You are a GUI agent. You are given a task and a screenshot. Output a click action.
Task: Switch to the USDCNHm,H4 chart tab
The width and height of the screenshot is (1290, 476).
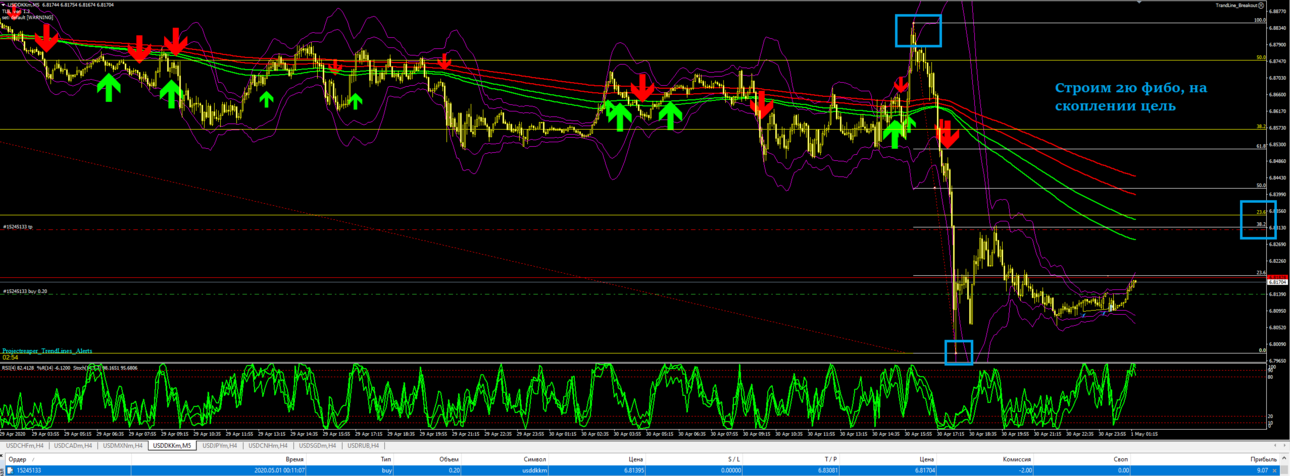point(268,445)
